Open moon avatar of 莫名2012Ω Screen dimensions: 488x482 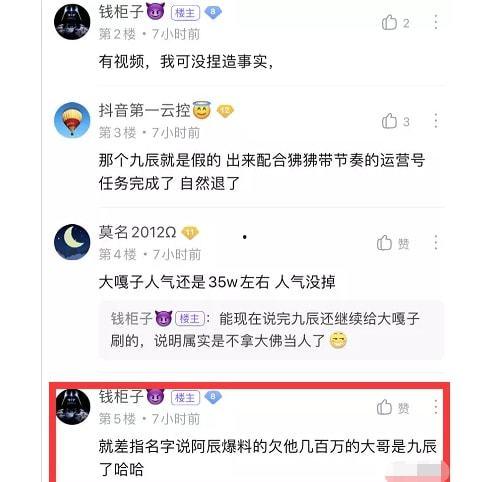coord(72,242)
